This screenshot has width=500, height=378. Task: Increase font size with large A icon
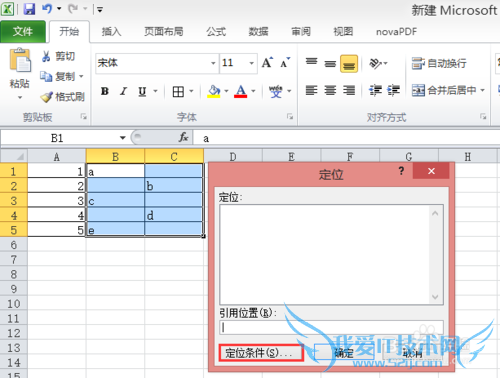click(267, 62)
